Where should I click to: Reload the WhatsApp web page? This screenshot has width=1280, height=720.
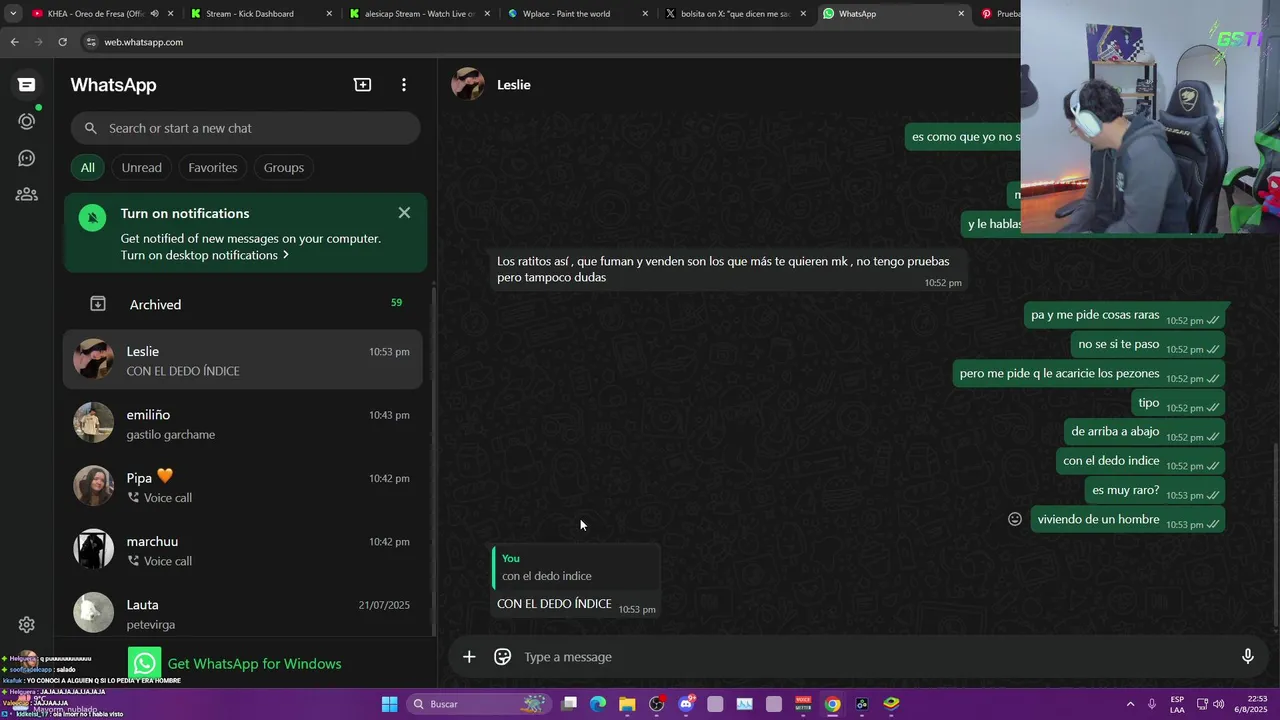pyautogui.click(x=62, y=42)
